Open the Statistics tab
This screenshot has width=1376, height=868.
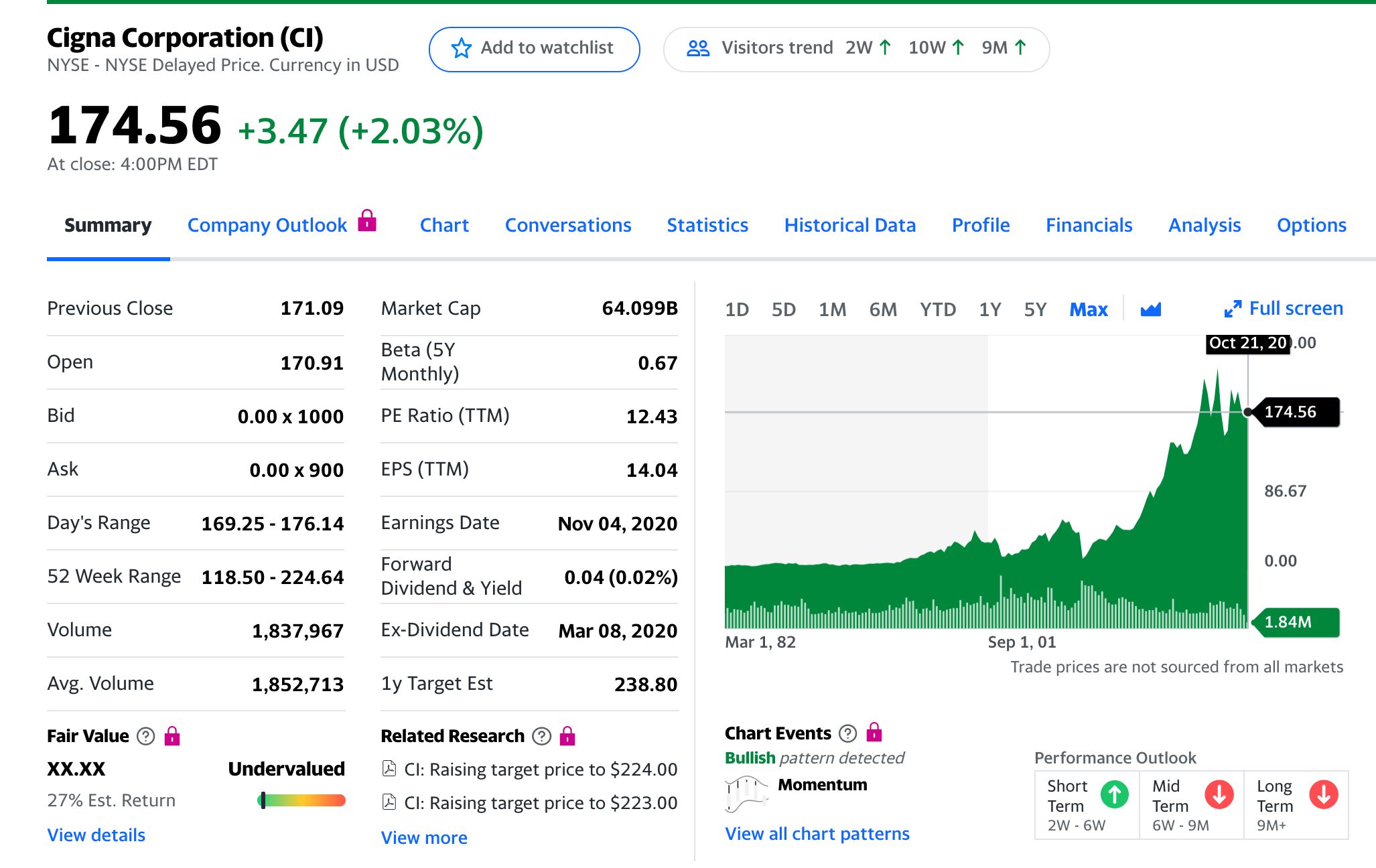pos(707,225)
